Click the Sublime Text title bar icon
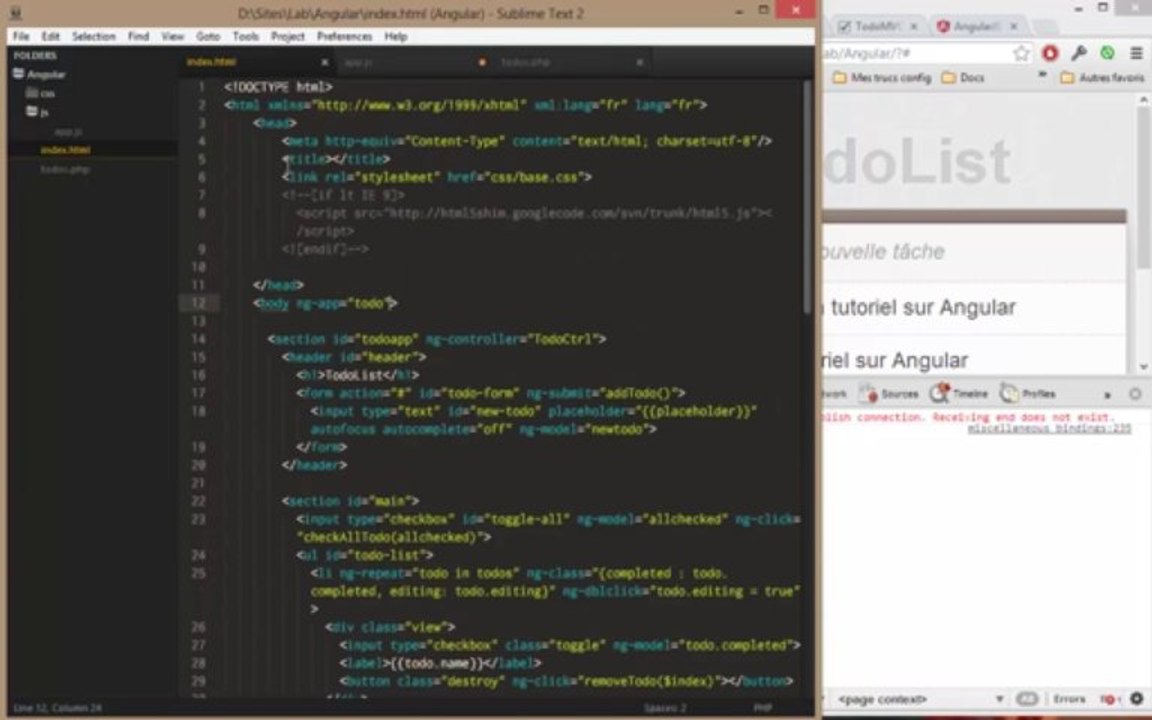This screenshot has height=720, width=1152. click(x=16, y=12)
